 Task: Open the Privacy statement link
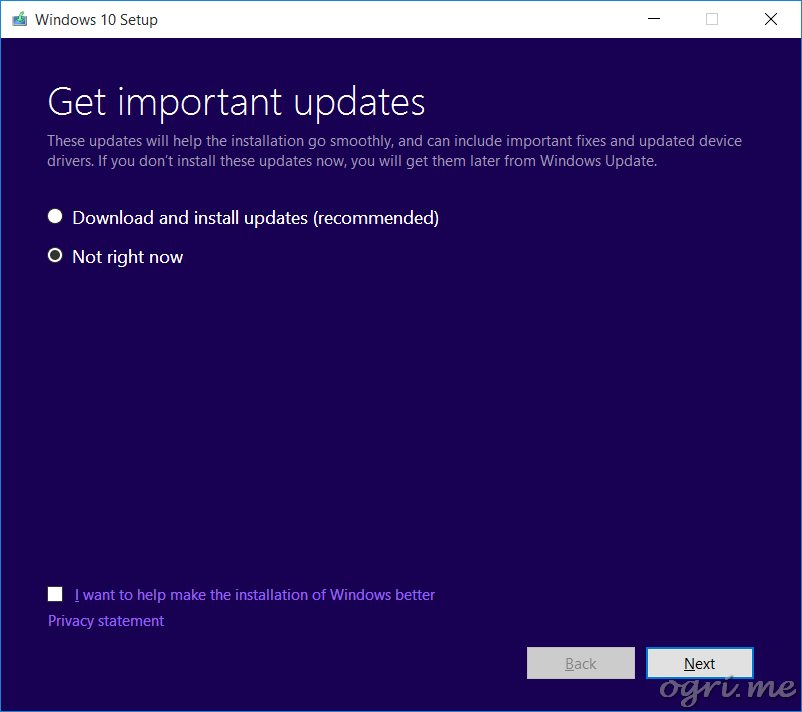click(x=106, y=621)
